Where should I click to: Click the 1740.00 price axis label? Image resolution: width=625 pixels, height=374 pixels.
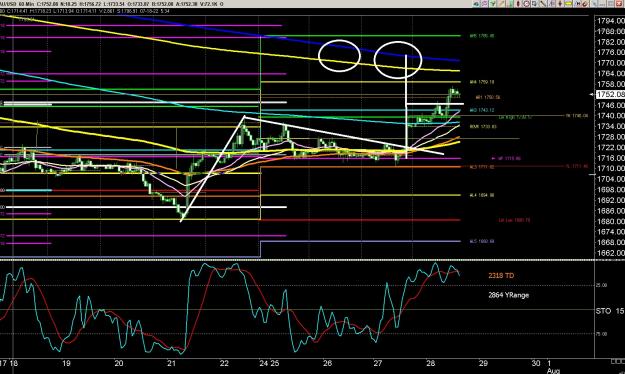point(611,116)
